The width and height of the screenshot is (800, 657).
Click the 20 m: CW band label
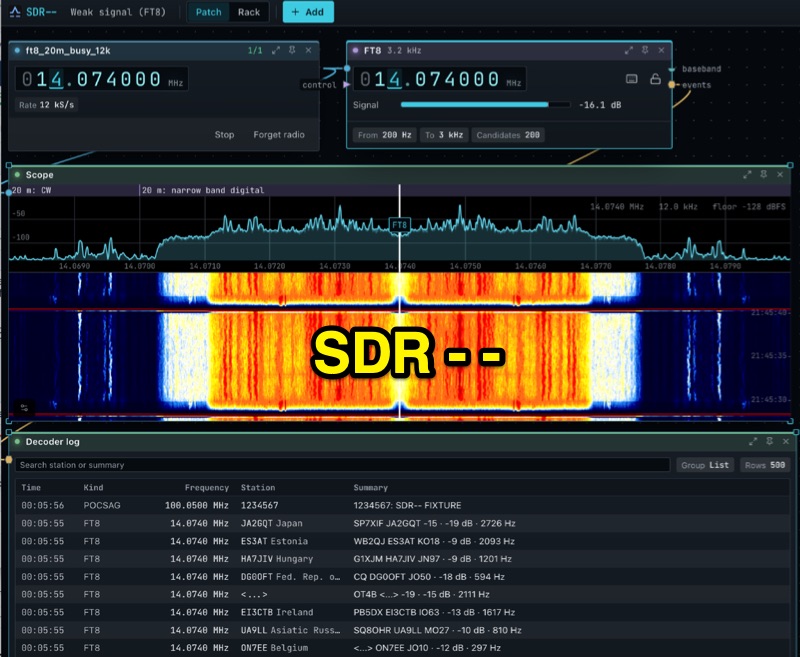tap(32, 190)
